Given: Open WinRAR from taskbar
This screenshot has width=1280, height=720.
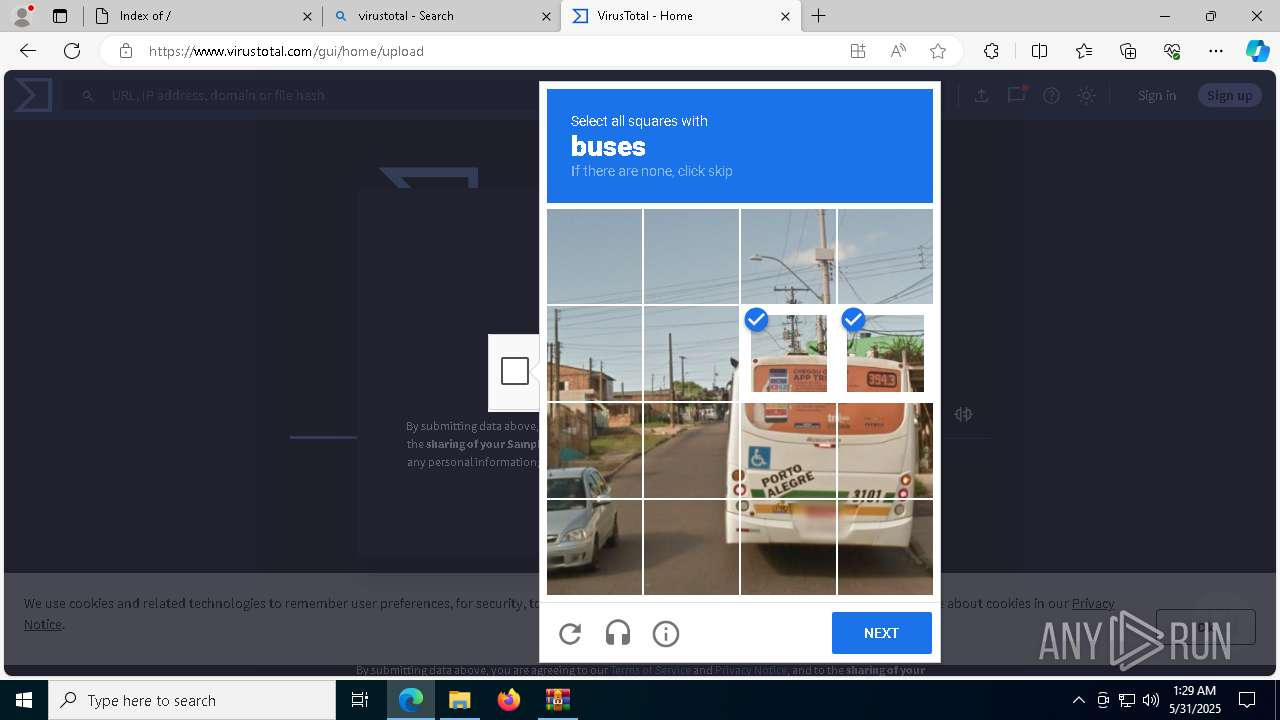Looking at the screenshot, I should (x=557, y=700).
